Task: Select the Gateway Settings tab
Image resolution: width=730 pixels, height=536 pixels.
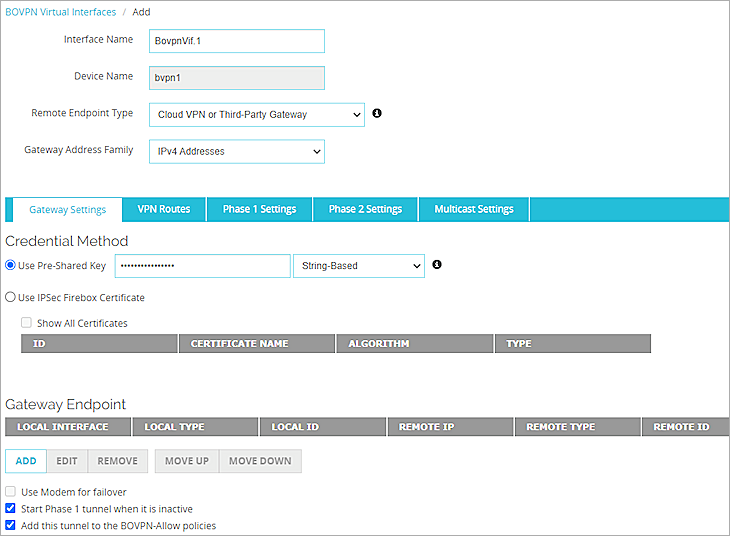Action: point(67,209)
